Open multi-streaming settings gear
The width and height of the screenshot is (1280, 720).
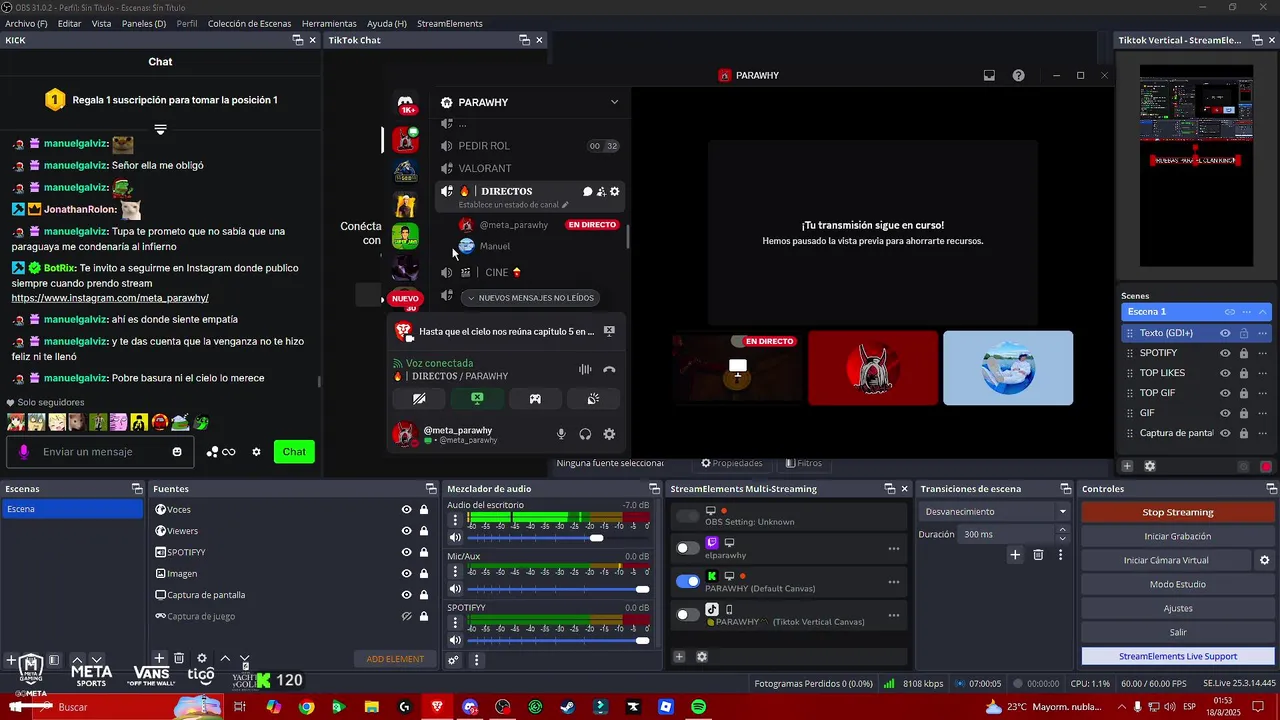click(x=702, y=657)
